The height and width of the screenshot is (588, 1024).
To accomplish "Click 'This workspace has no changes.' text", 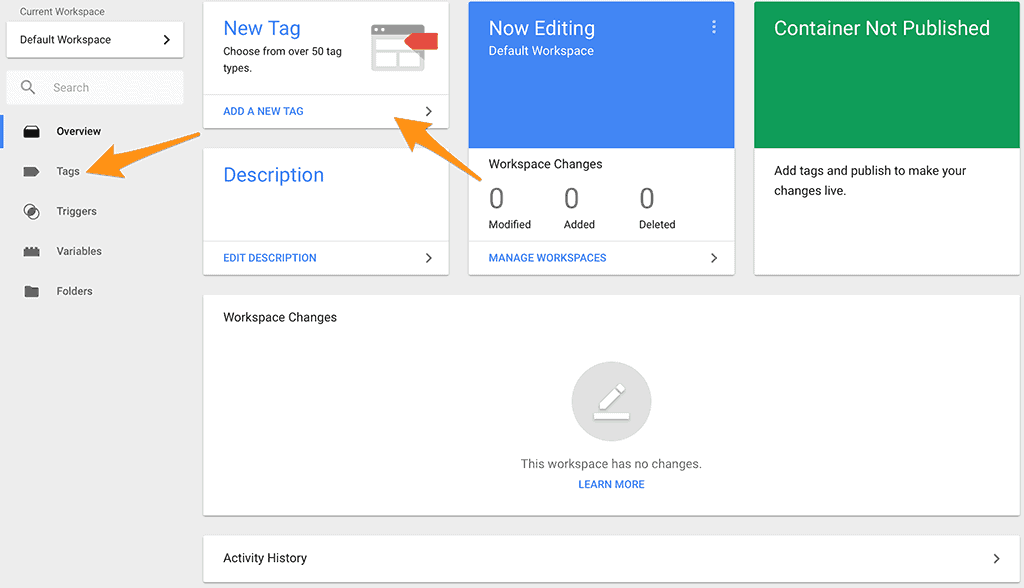I will 611,464.
